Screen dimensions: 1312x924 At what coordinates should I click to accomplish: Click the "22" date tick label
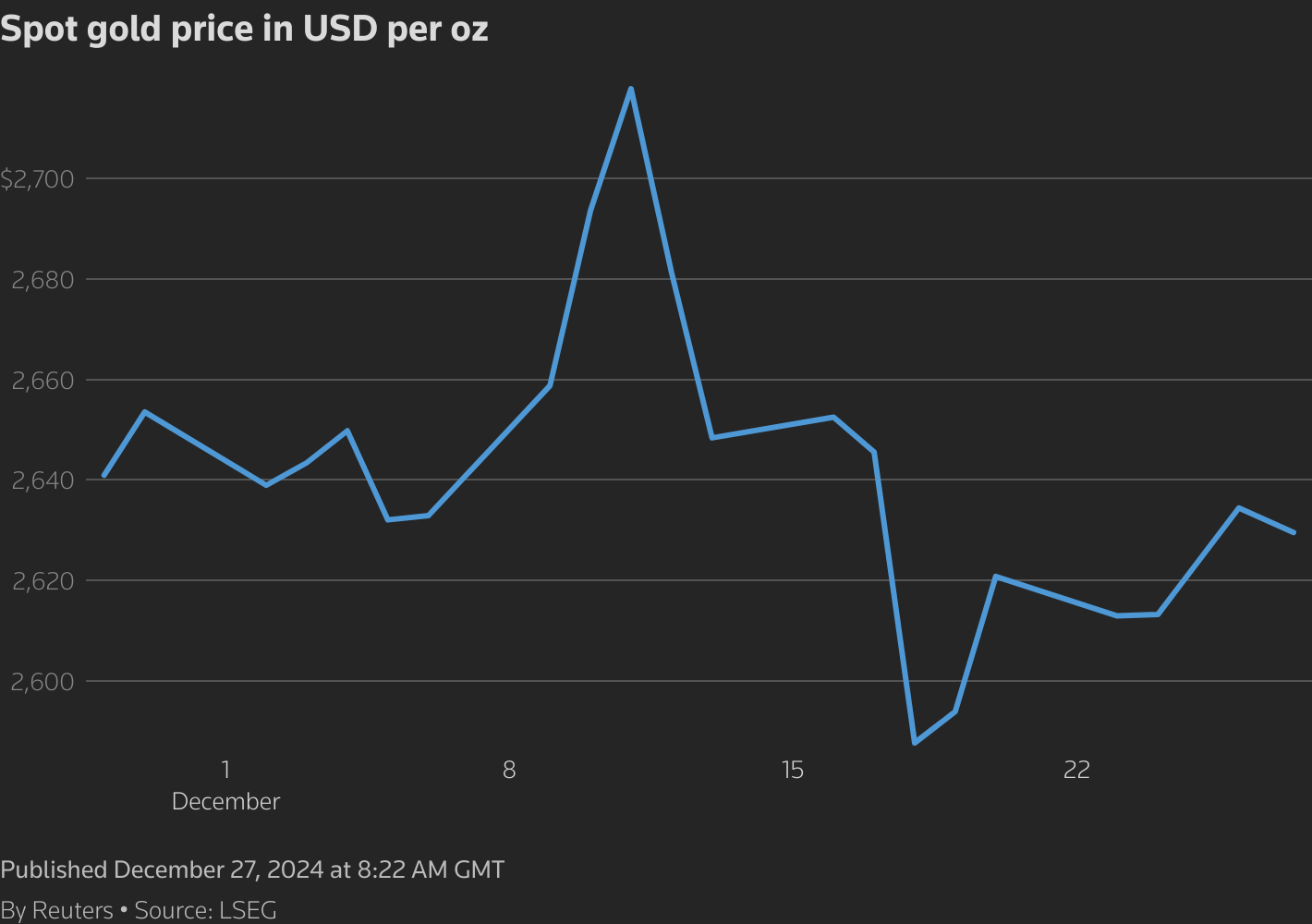click(1076, 770)
